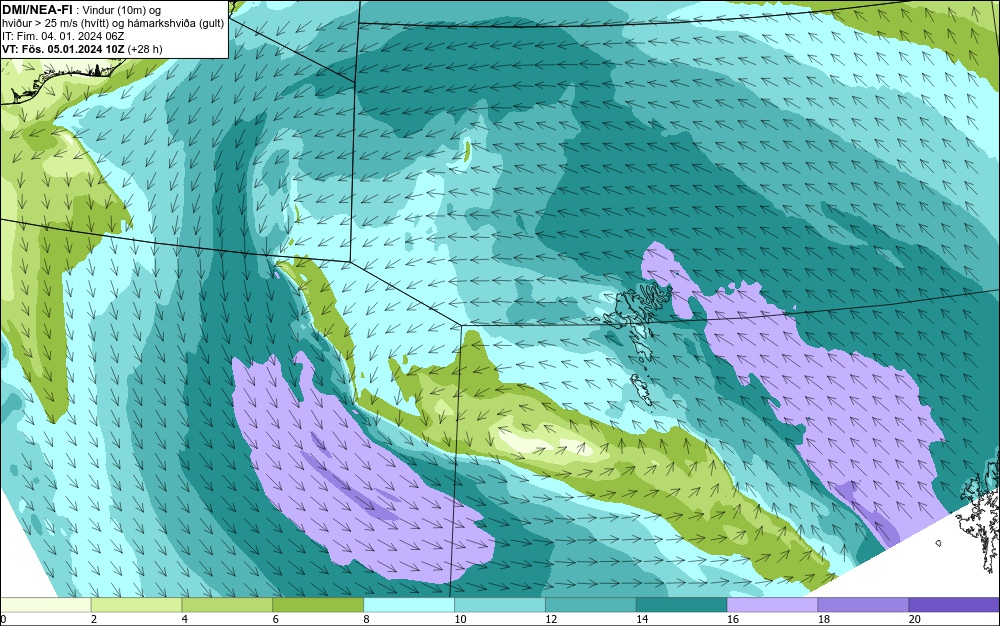This screenshot has width=1000, height=626.
Task: Click the legend label "20"
Action: pyautogui.click(x=915, y=619)
